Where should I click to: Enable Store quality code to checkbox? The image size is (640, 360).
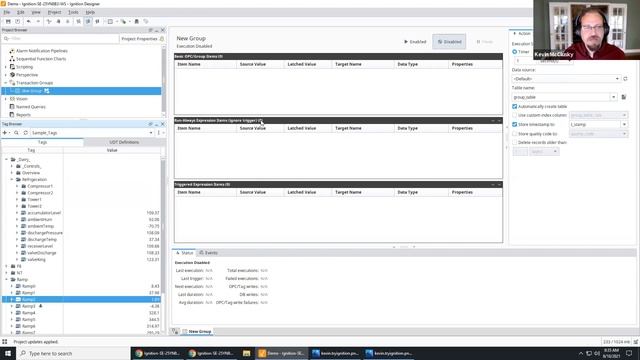(x=514, y=133)
